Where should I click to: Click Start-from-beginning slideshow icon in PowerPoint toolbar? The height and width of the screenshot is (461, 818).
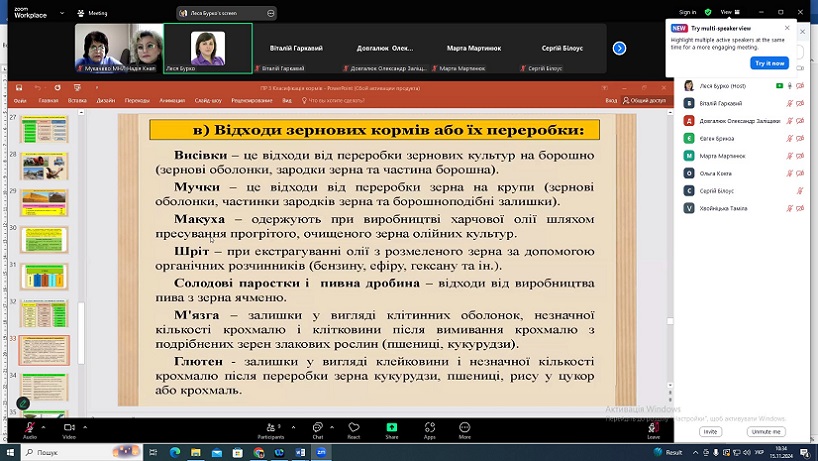(x=77, y=88)
